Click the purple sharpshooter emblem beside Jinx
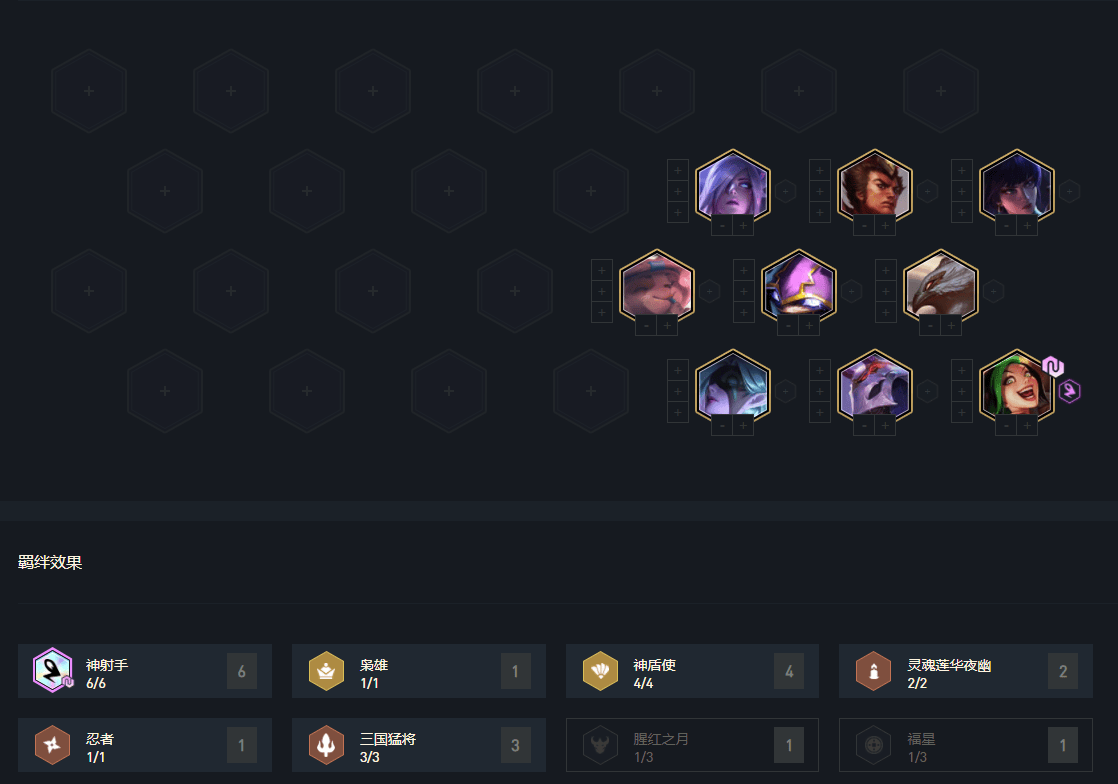Screen dimensions: 1118x784 click(1069, 391)
